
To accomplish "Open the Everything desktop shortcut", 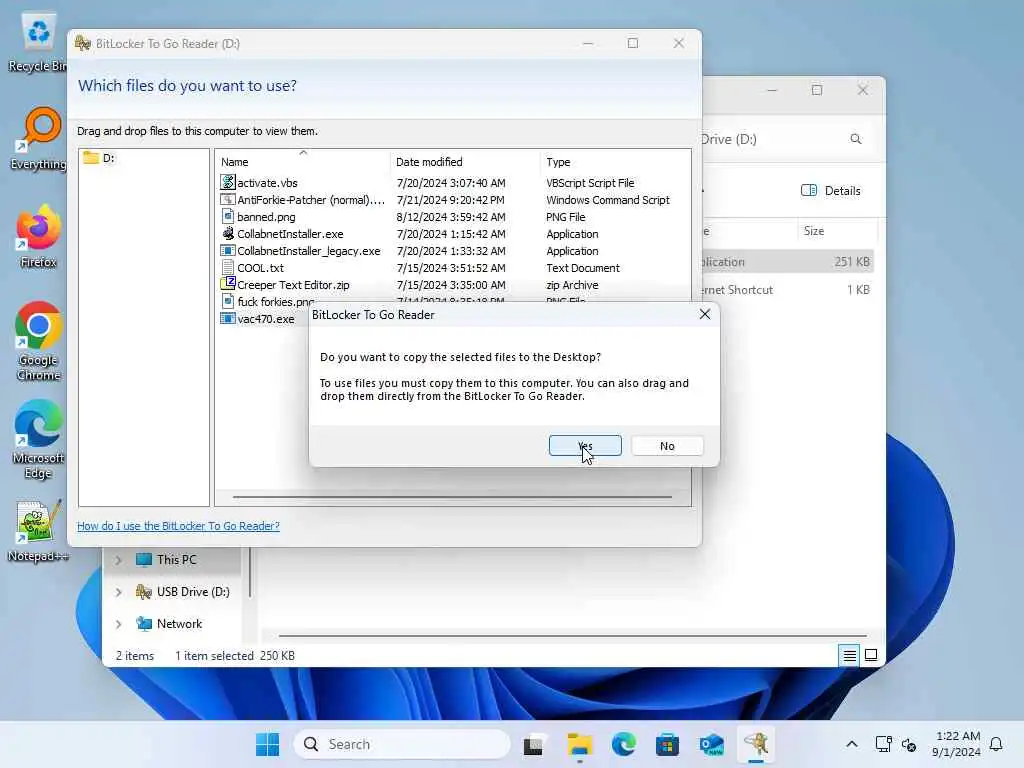I will tap(37, 139).
